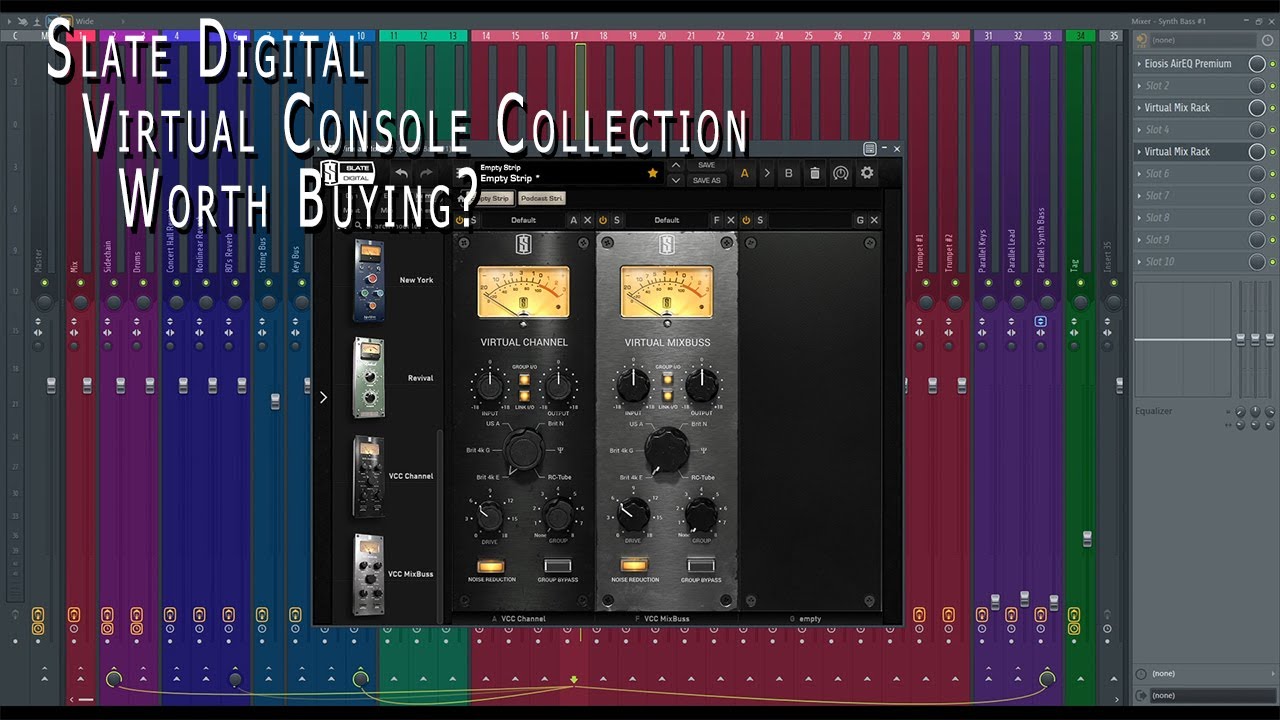Click empty Slot 6 in mixer
This screenshot has height=720, width=1280.
point(1190,174)
